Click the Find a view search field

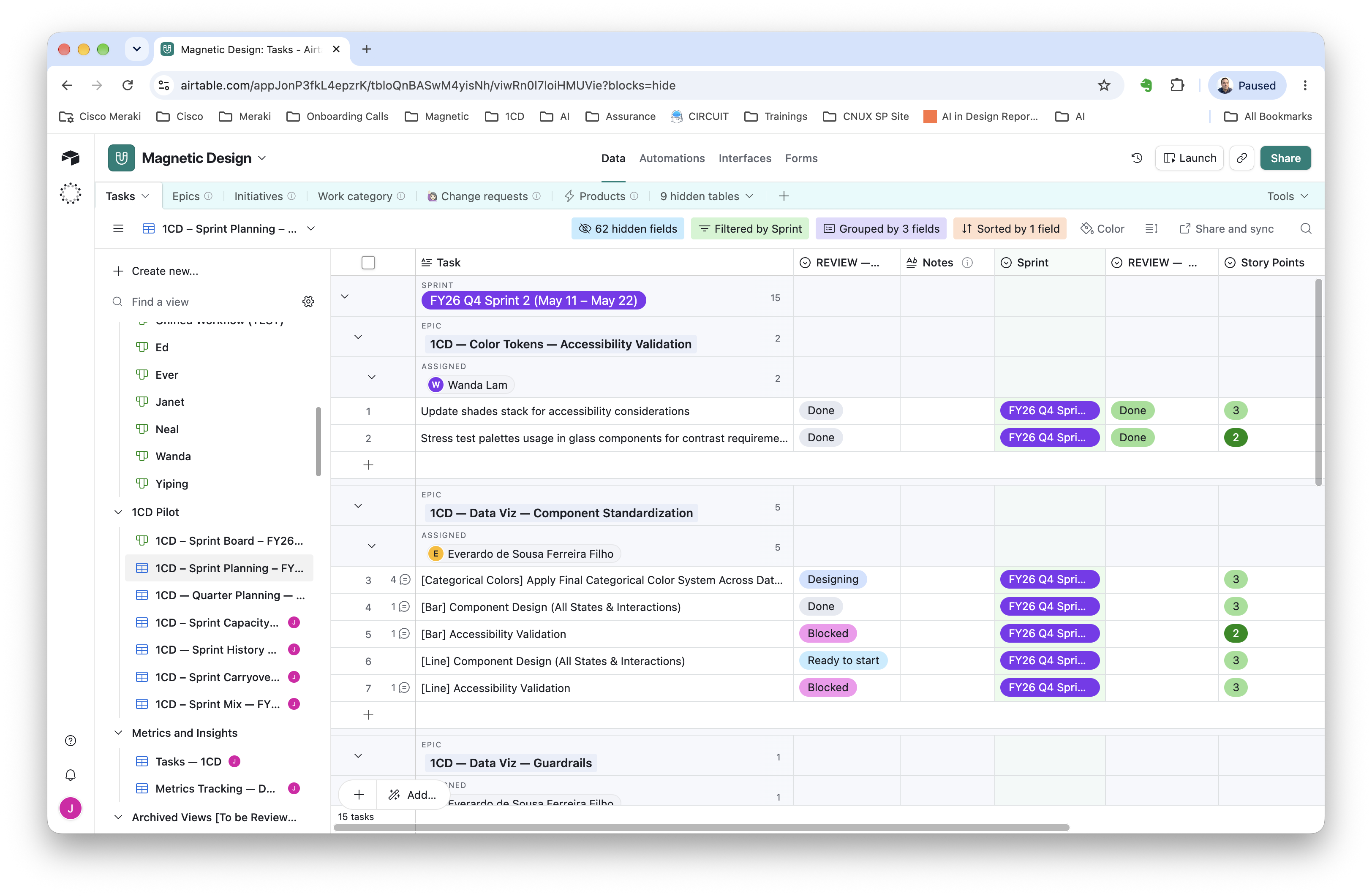pos(204,301)
